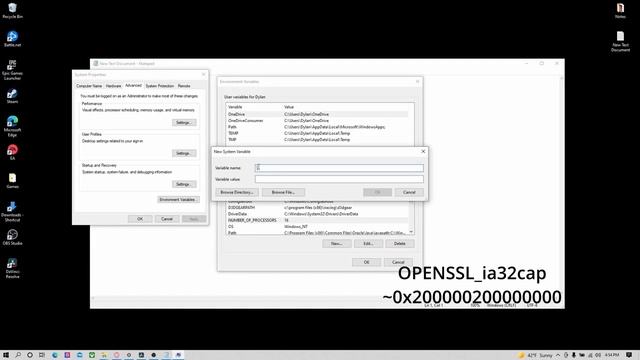Click Cancel in System Properties

[x=167, y=219]
